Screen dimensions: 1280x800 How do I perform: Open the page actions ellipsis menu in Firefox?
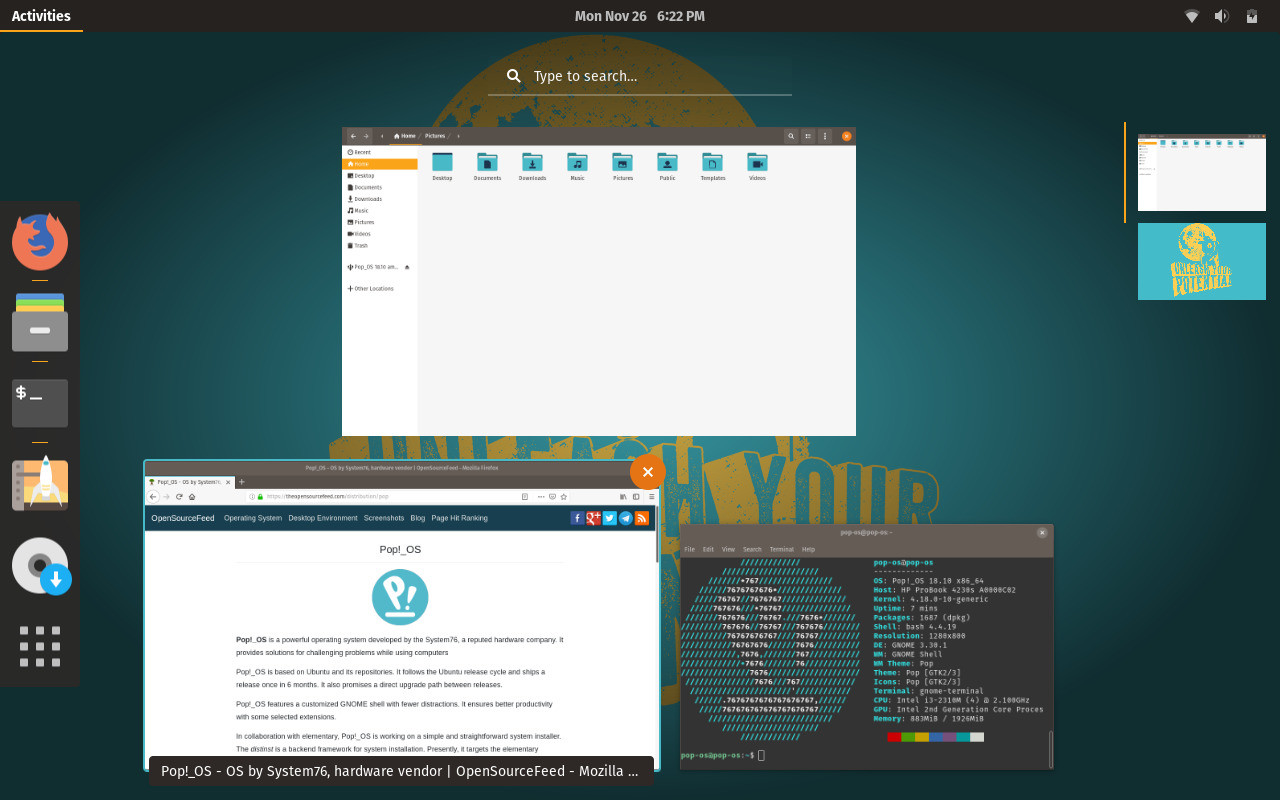541,495
